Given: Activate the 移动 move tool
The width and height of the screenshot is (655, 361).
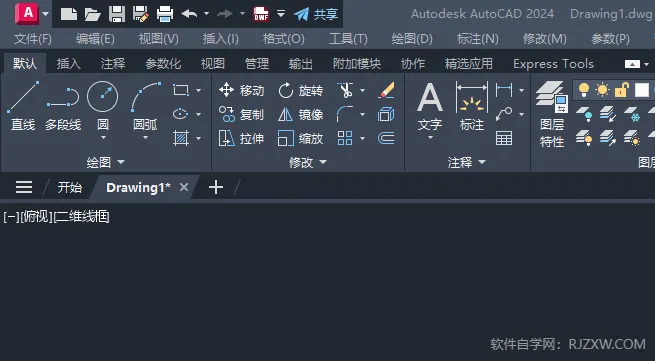Looking at the screenshot, I should click(241, 90).
